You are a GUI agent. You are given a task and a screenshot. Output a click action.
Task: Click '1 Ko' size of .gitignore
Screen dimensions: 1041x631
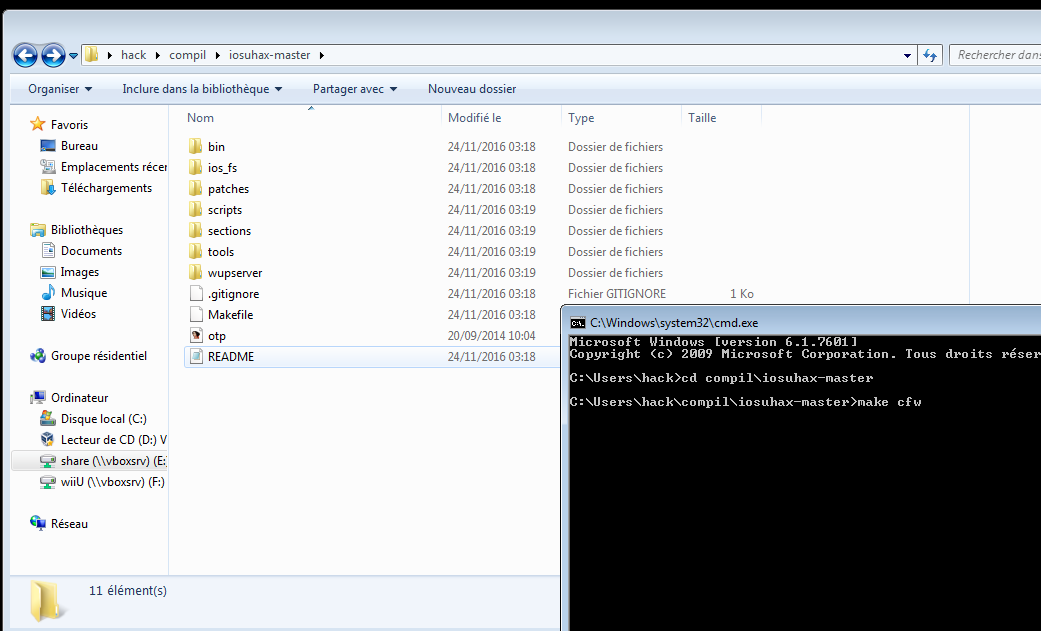coord(742,294)
